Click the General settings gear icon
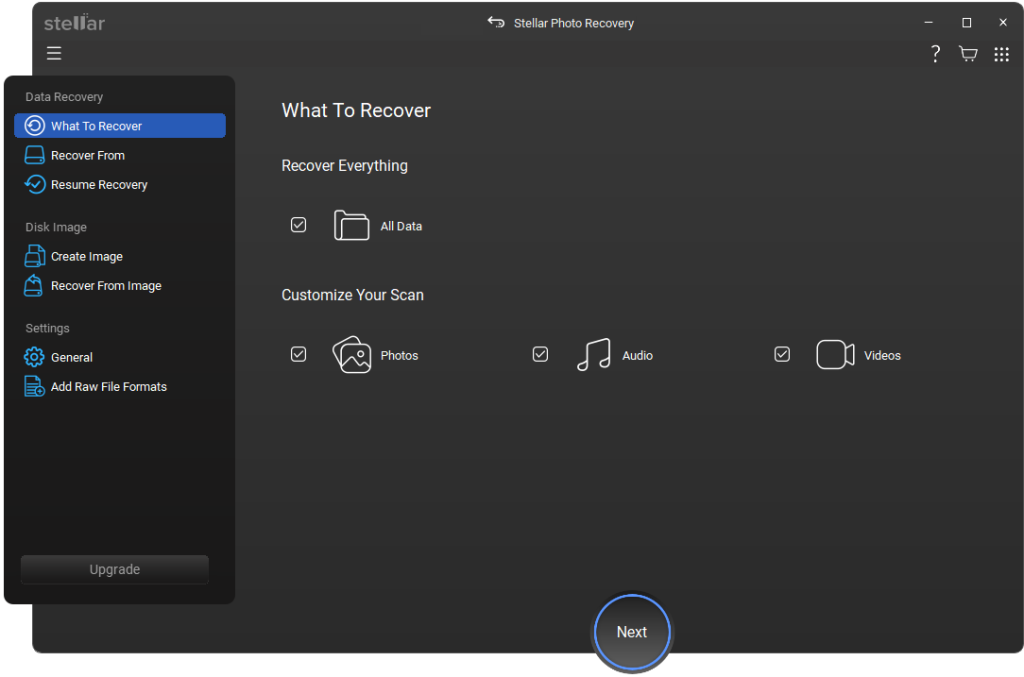This screenshot has width=1024, height=677. 34,357
